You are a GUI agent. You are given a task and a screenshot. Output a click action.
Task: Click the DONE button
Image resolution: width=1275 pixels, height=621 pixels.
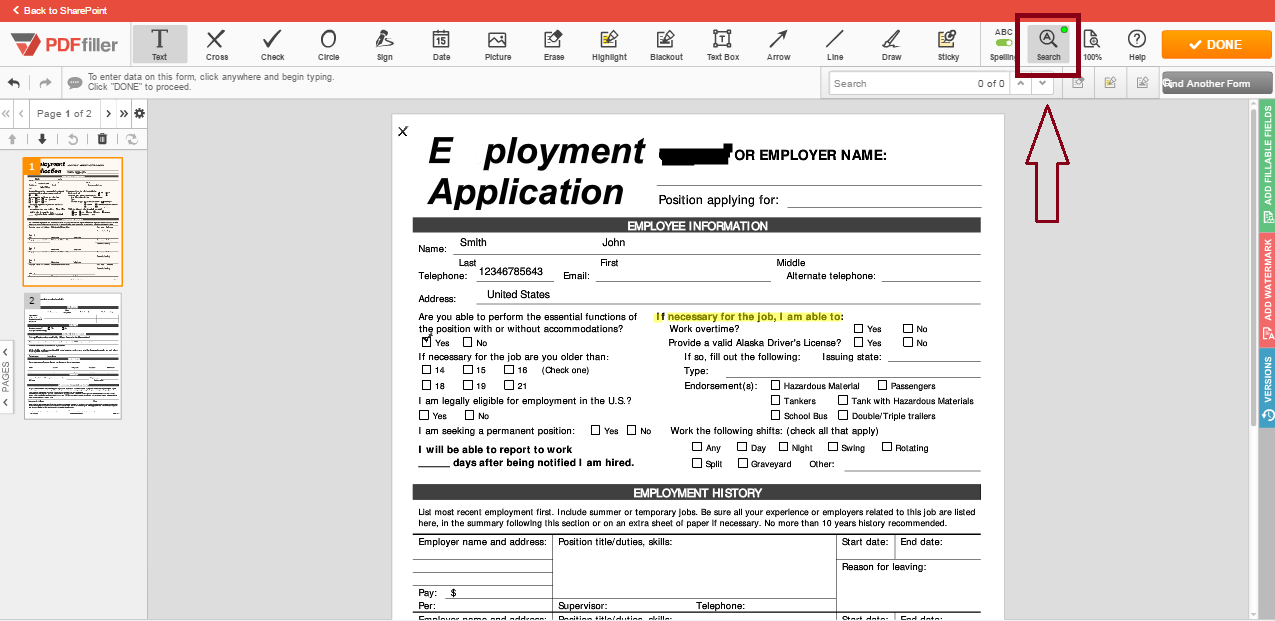(x=1215, y=44)
